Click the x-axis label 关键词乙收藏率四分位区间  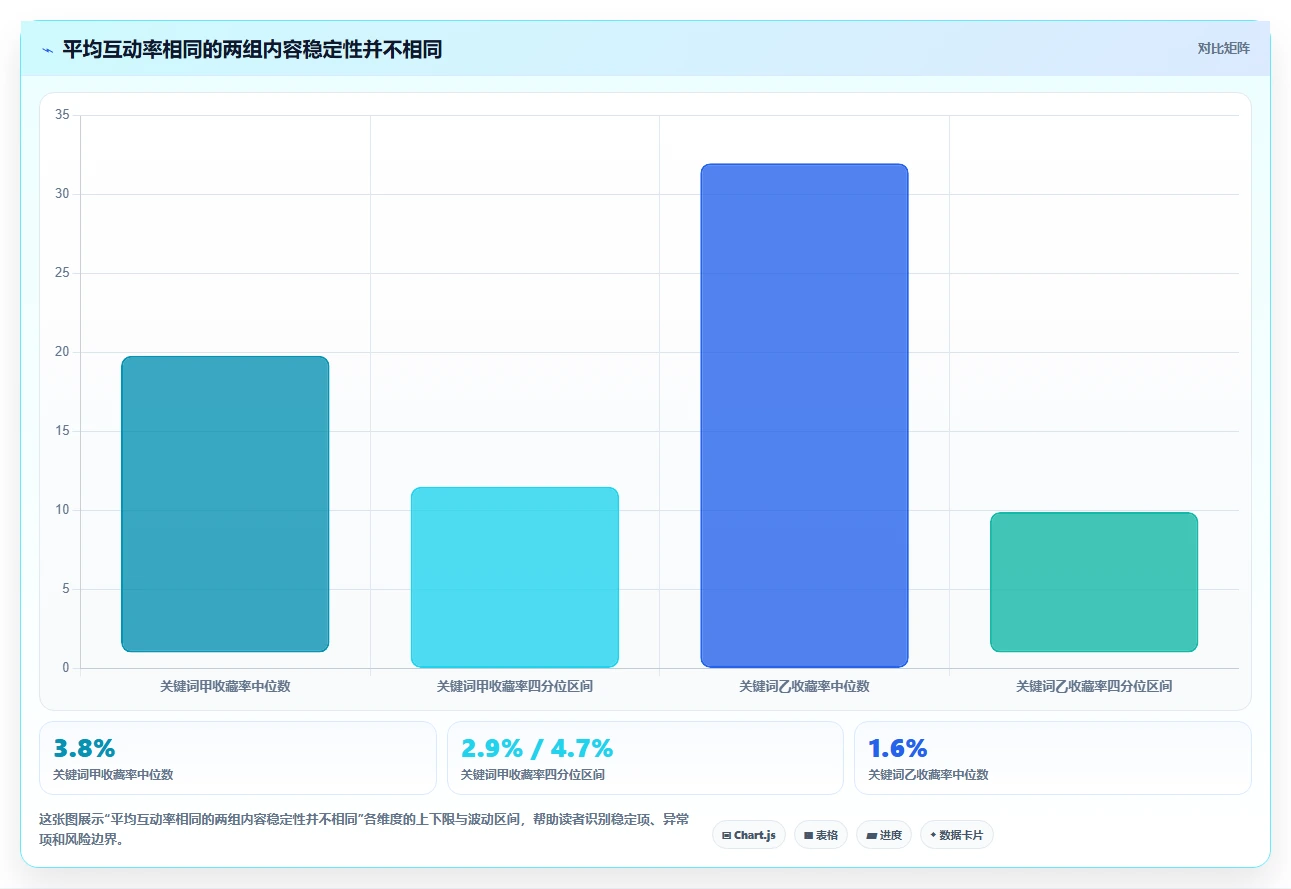[1094, 686]
